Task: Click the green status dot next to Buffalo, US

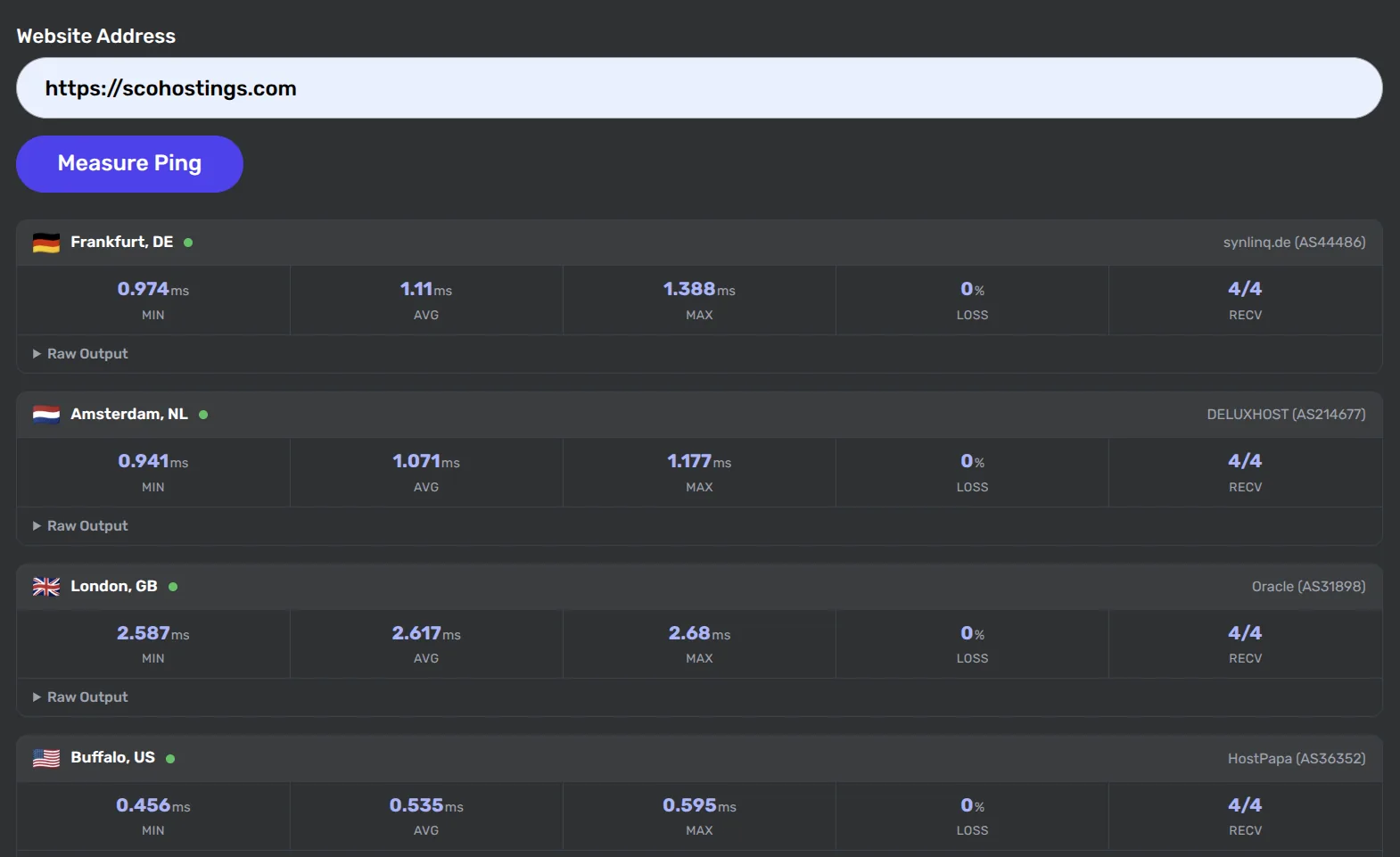Action: 170,759
